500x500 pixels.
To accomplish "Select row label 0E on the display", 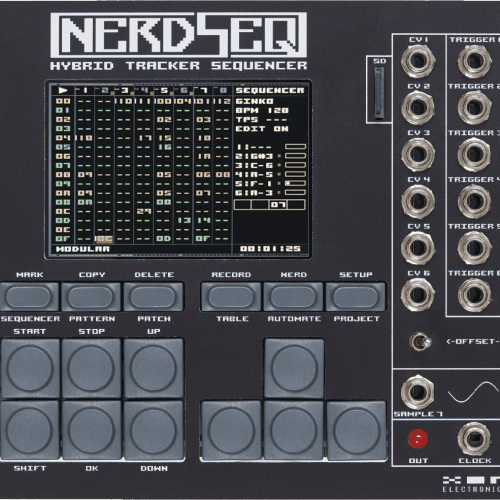I will coord(63,230).
